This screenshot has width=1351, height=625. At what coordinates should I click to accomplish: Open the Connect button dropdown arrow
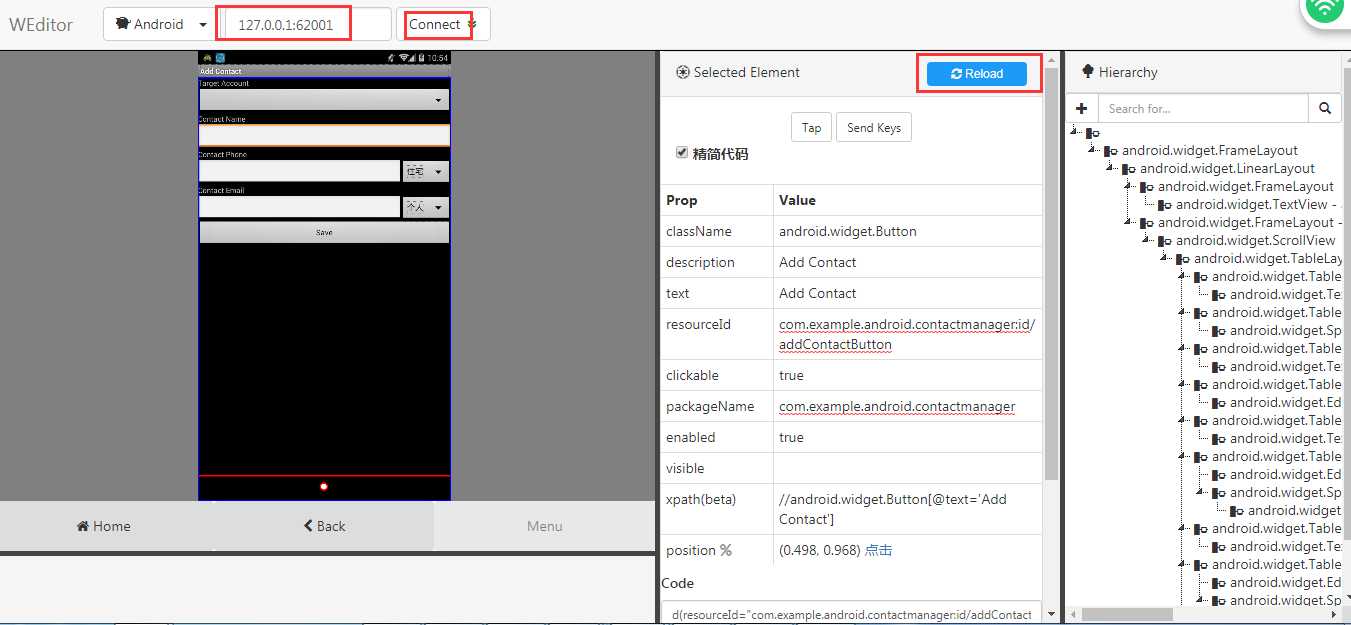tap(473, 24)
